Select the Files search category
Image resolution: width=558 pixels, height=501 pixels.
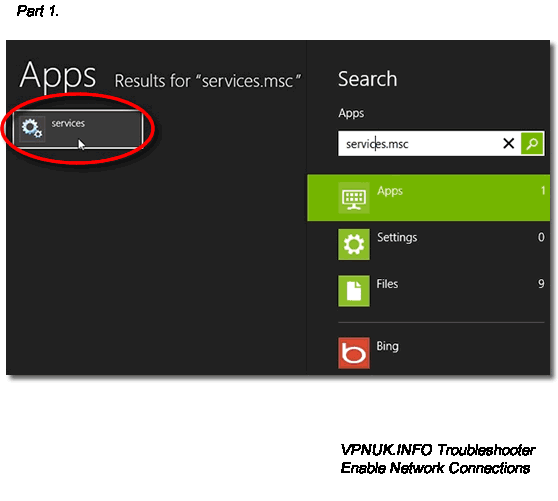click(428, 291)
